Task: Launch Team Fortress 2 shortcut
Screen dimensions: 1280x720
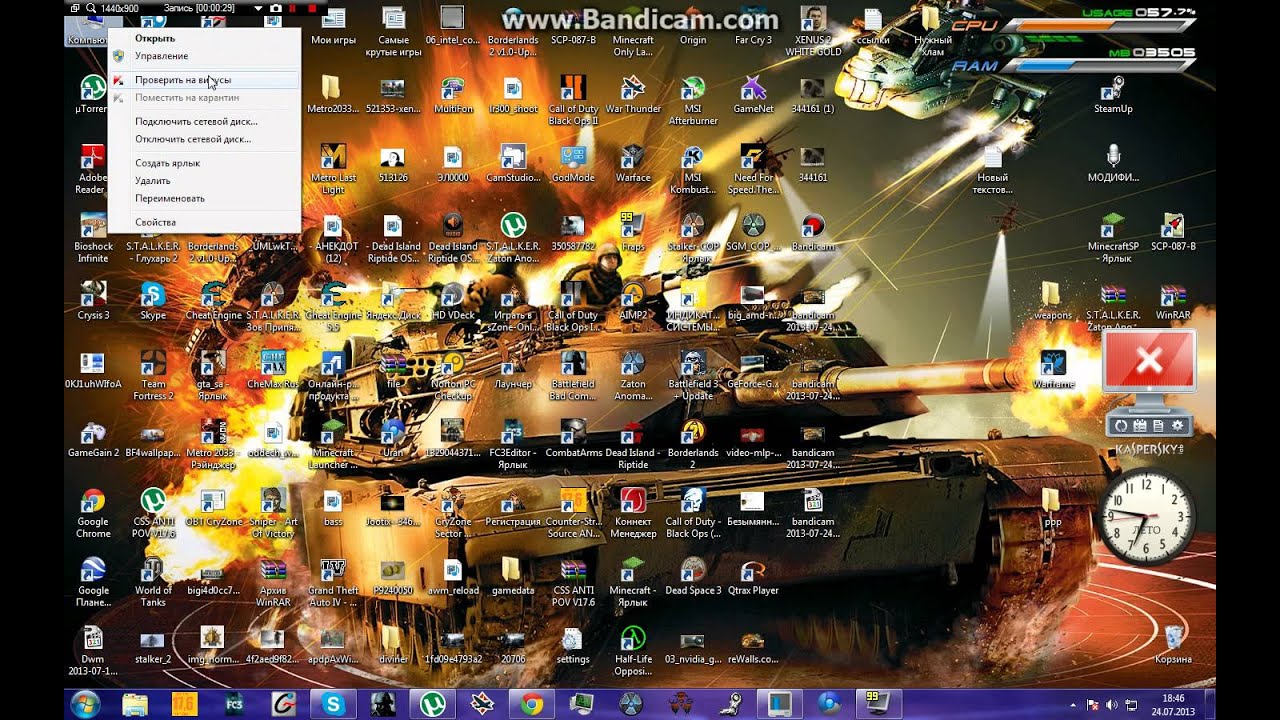Action: click(x=152, y=374)
